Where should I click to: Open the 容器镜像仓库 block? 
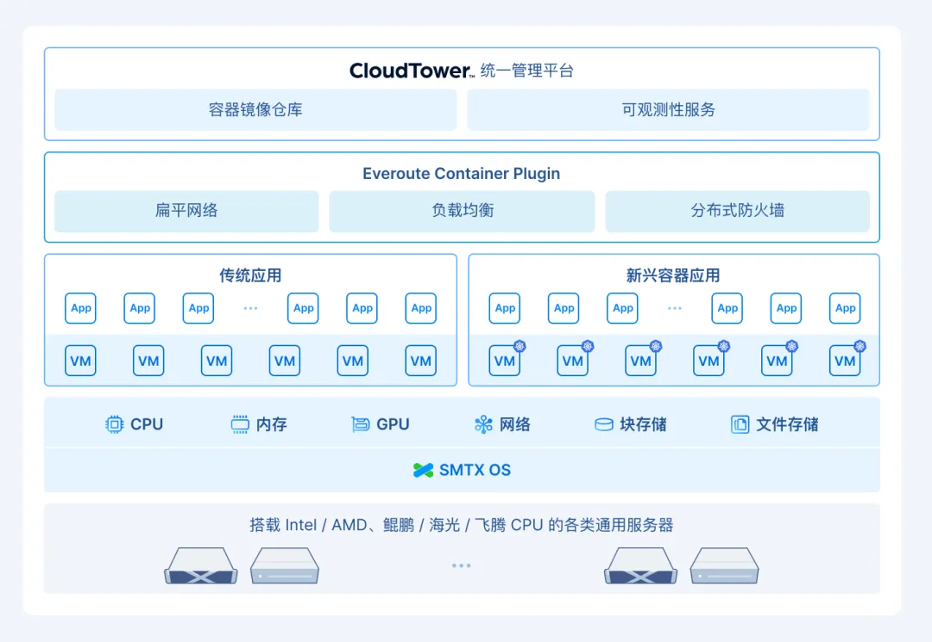(256, 110)
